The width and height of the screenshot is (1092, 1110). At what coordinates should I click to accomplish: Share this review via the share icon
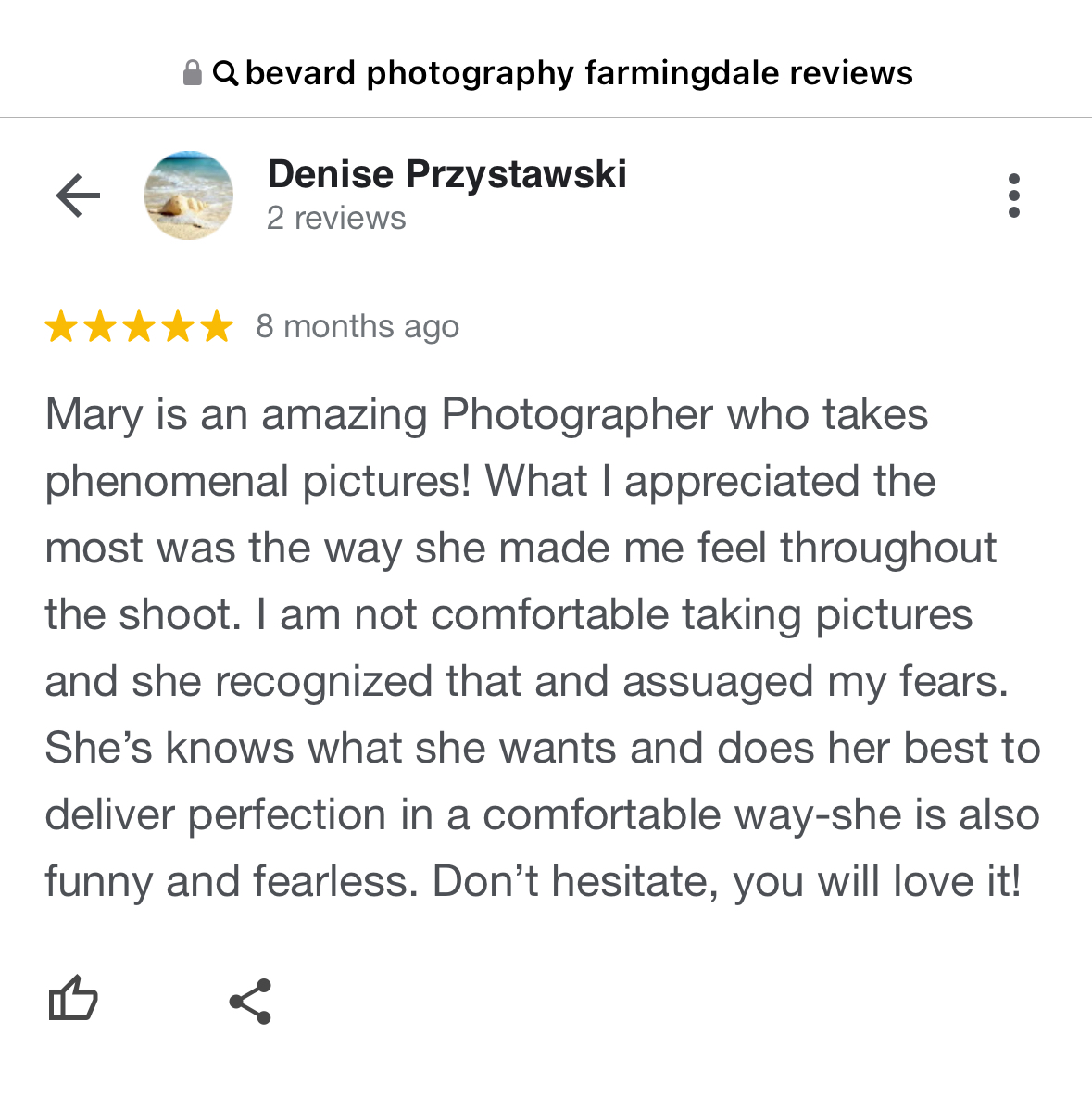tap(250, 1001)
